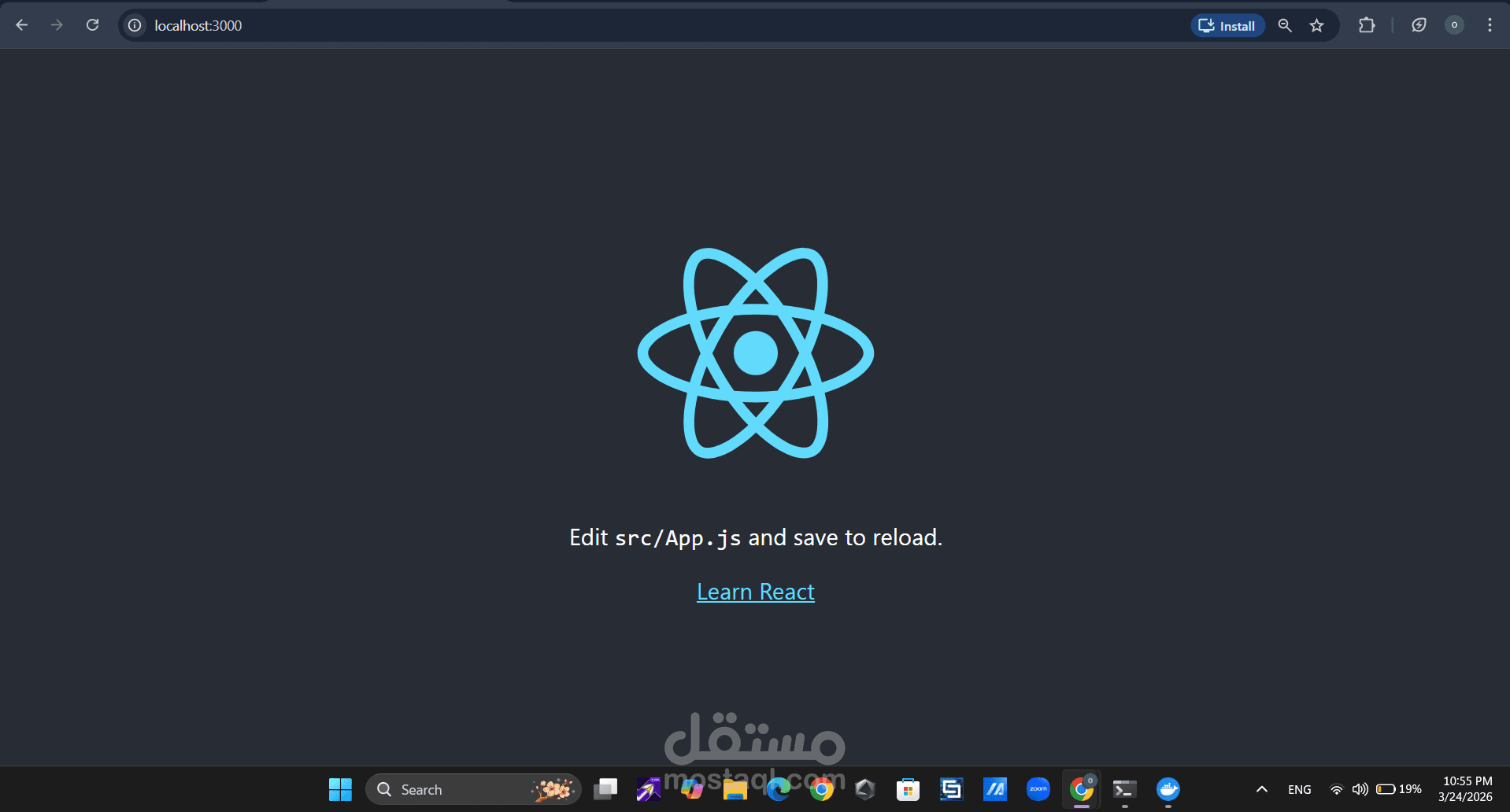Open File Explorer from the taskbar
Image resolution: width=1510 pixels, height=812 pixels.
[x=735, y=789]
